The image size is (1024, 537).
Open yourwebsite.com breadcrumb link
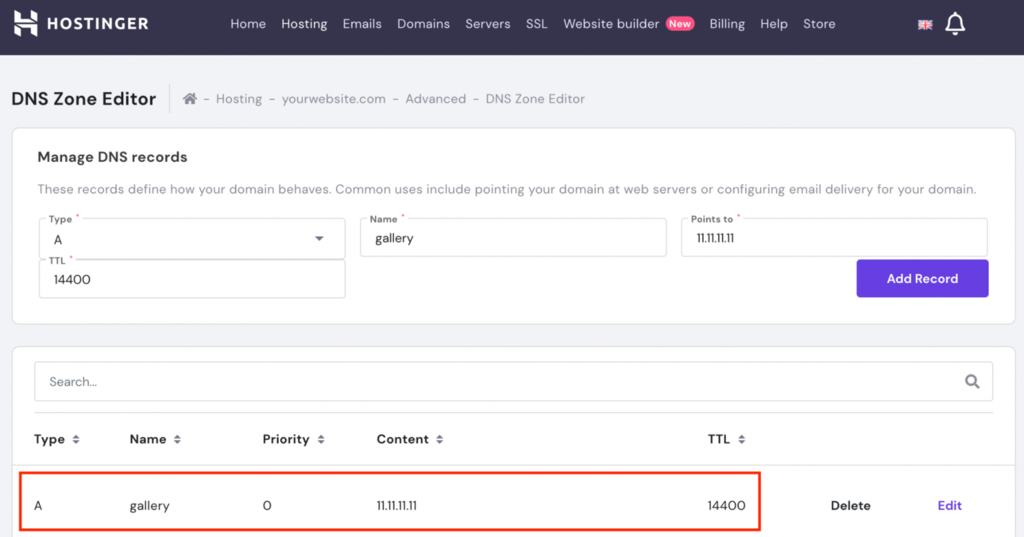[x=334, y=99]
